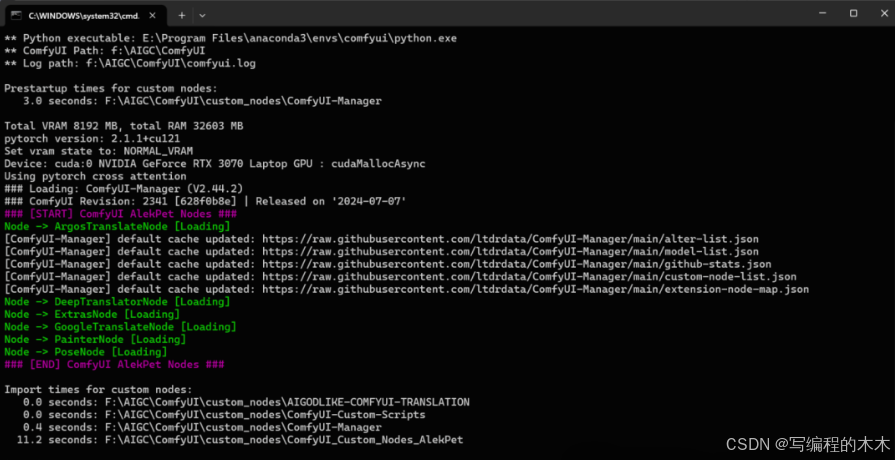
Task: Close the terminal window
Action: coord(882,14)
